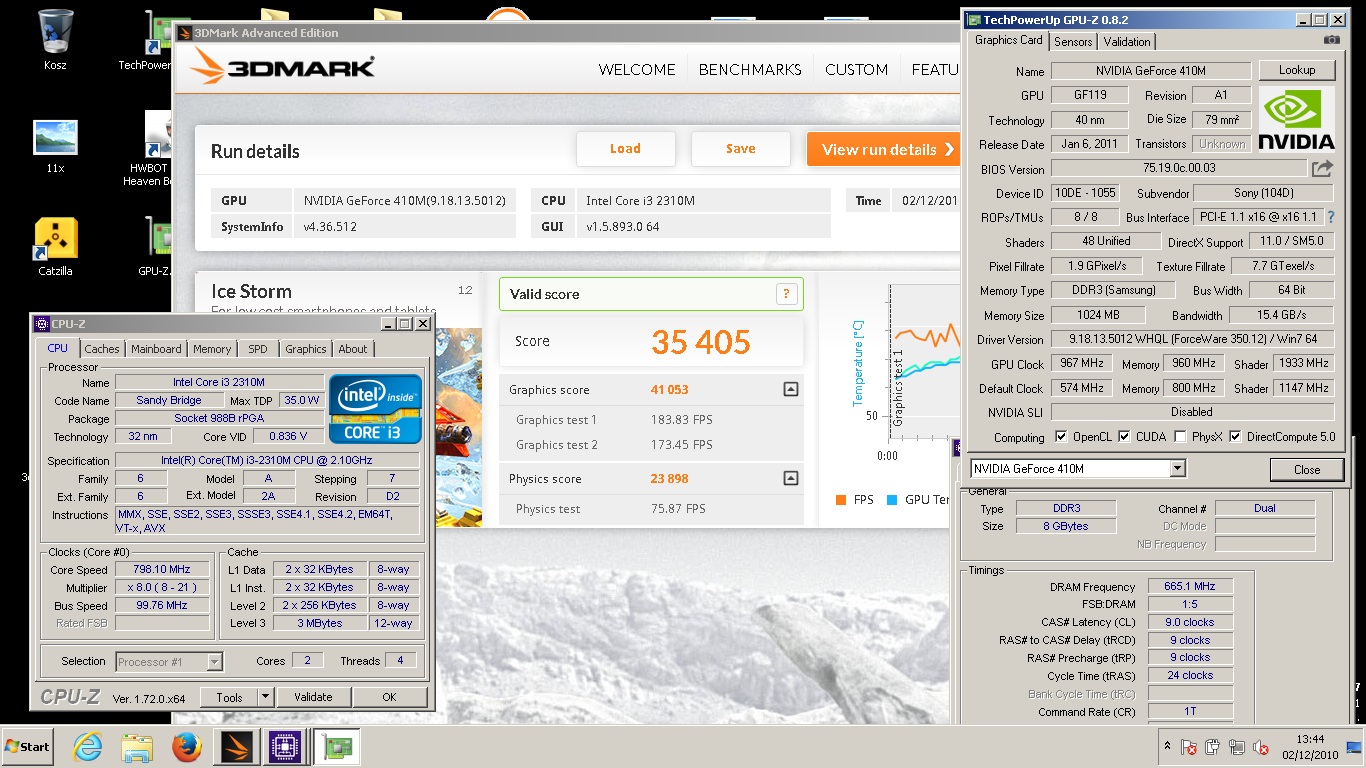Viewport: 1366px width, 768px height.
Task: Open the Kosz recycle bin desktop icon
Action: (55, 40)
